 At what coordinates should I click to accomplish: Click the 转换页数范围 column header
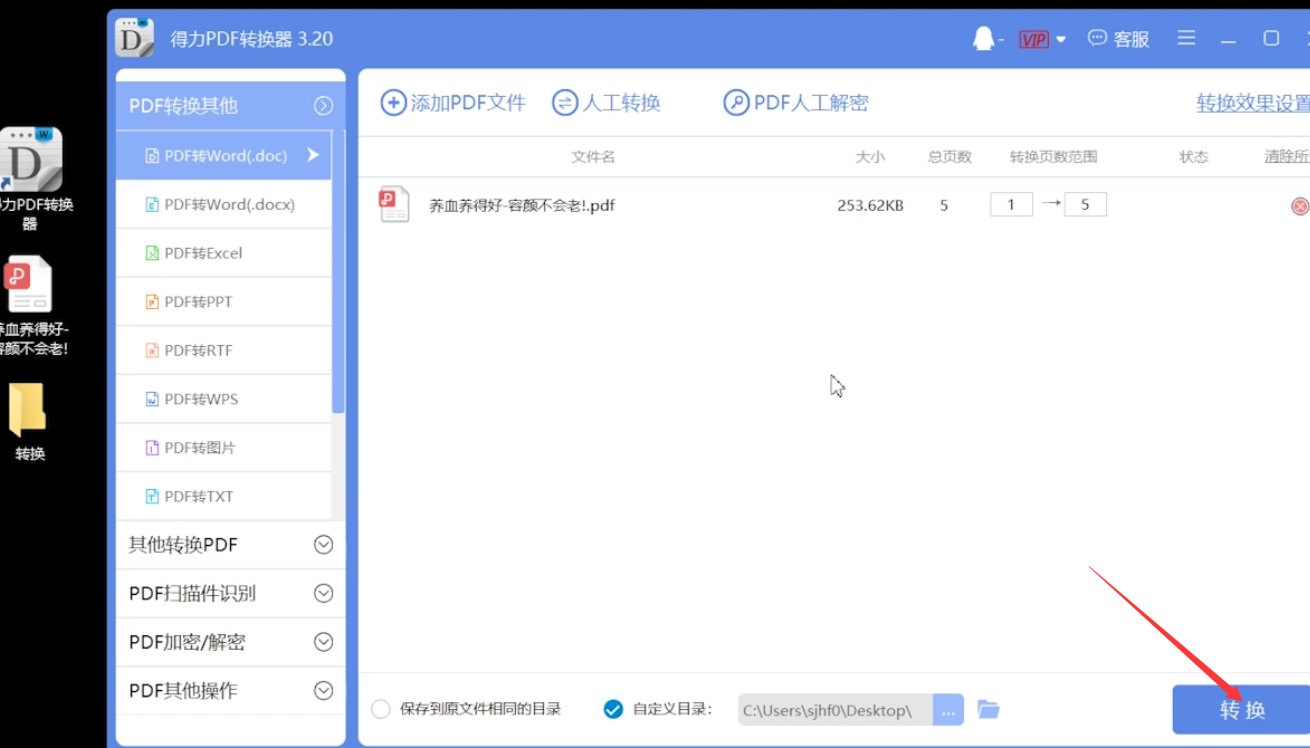click(x=1053, y=157)
